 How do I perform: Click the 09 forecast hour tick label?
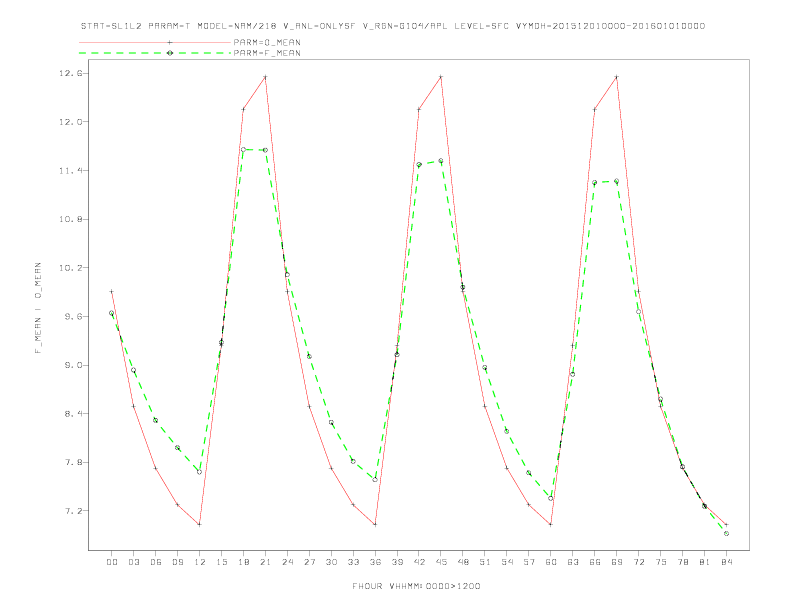[177, 562]
